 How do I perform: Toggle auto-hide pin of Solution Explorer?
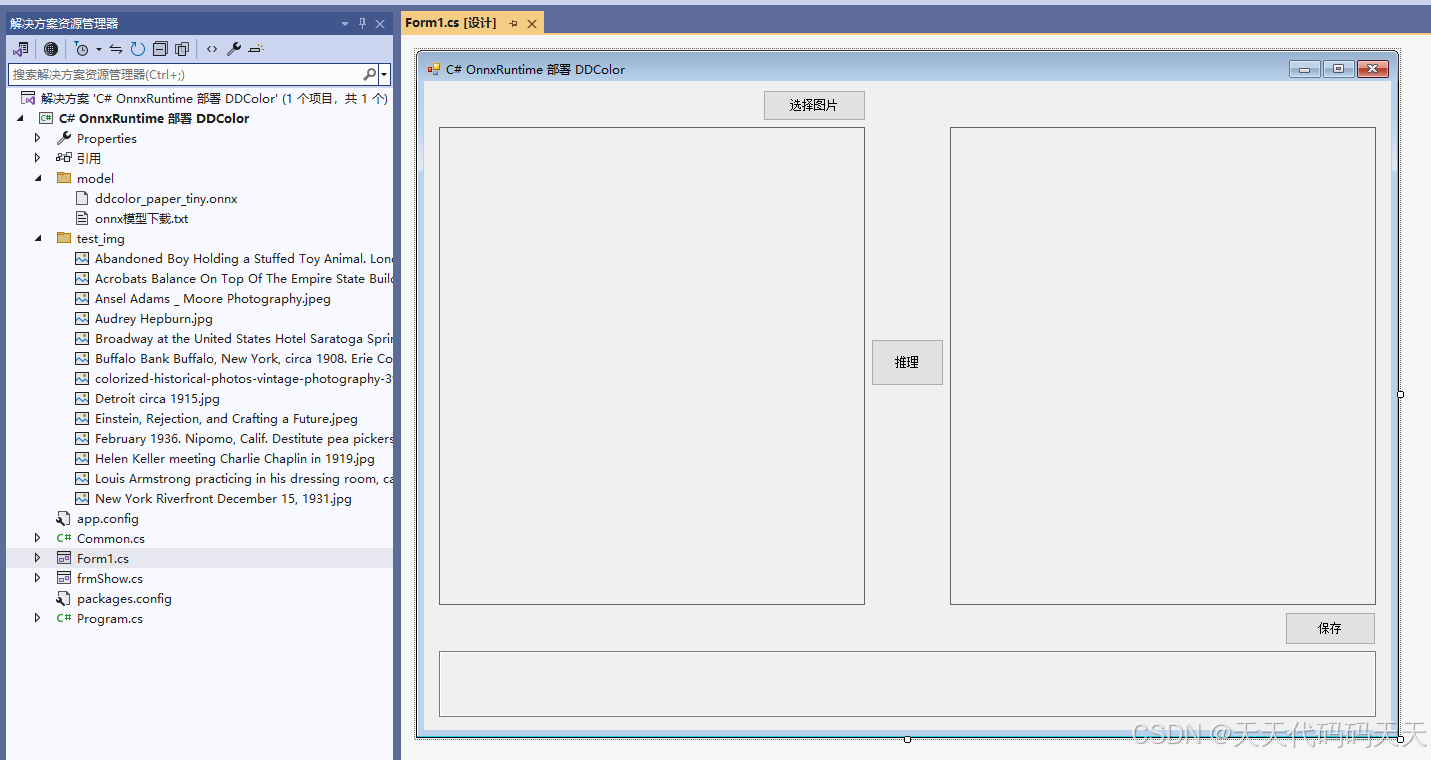tap(363, 23)
